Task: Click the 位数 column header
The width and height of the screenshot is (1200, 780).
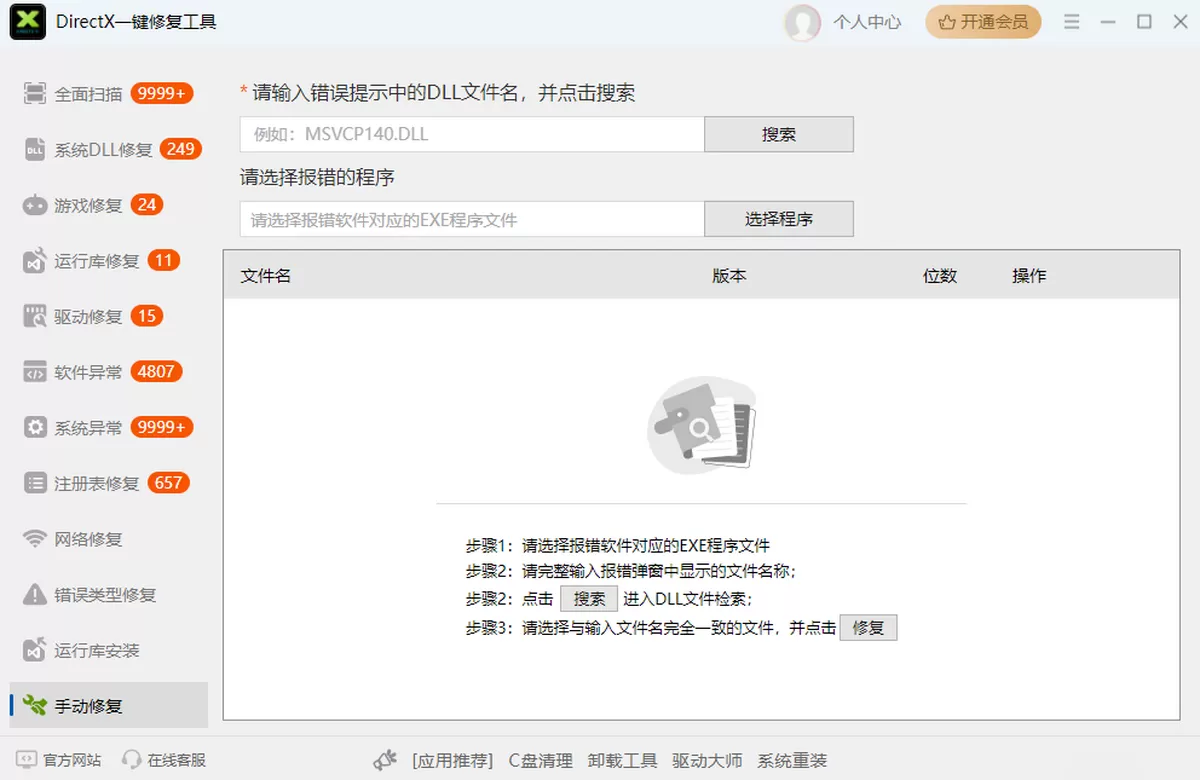Action: coord(940,276)
